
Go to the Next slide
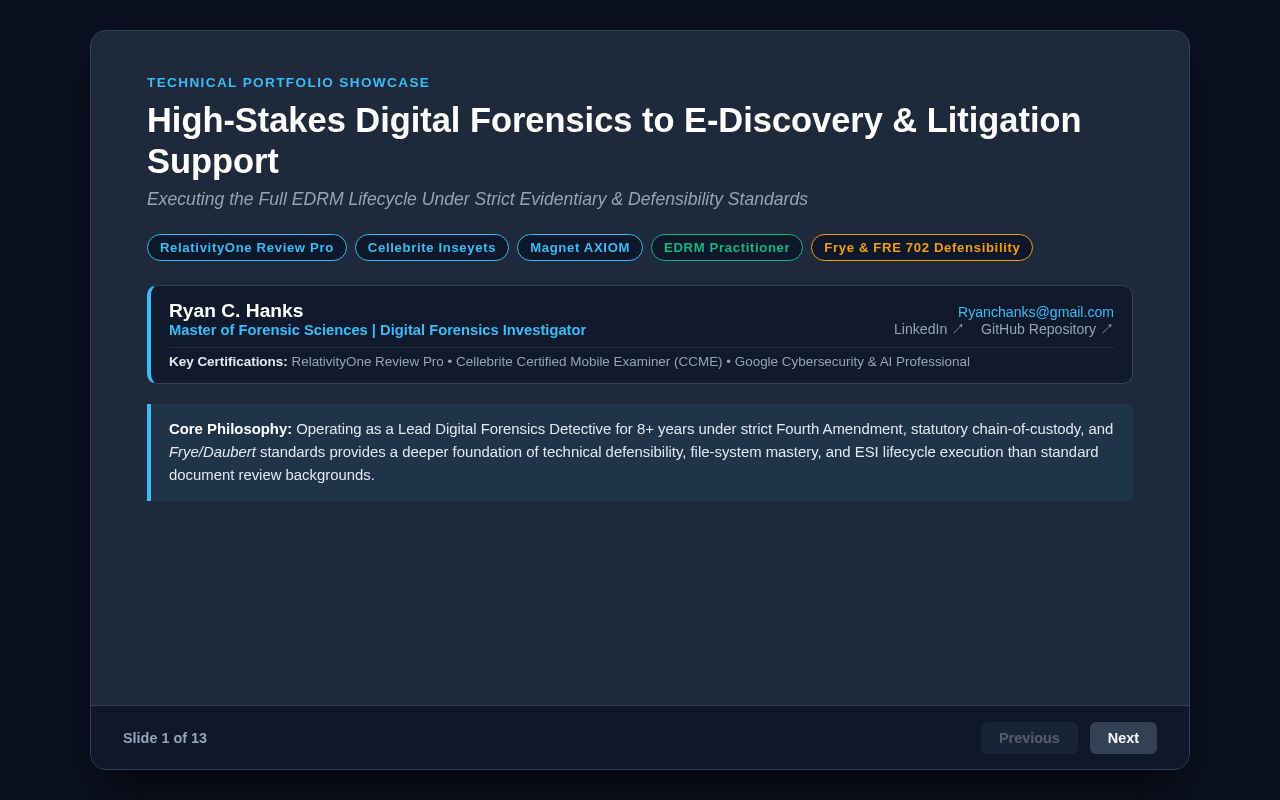[1123, 738]
